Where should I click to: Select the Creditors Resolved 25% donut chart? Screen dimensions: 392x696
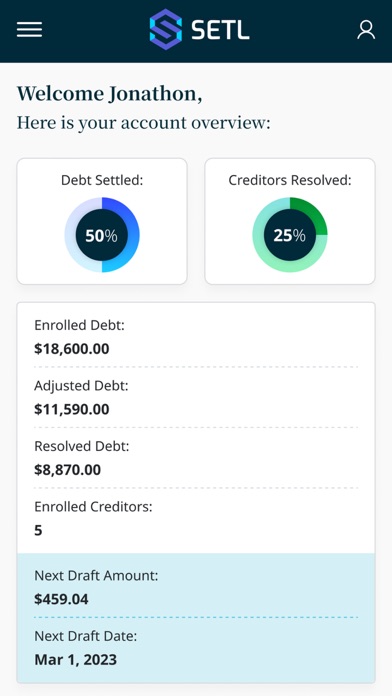click(290, 235)
